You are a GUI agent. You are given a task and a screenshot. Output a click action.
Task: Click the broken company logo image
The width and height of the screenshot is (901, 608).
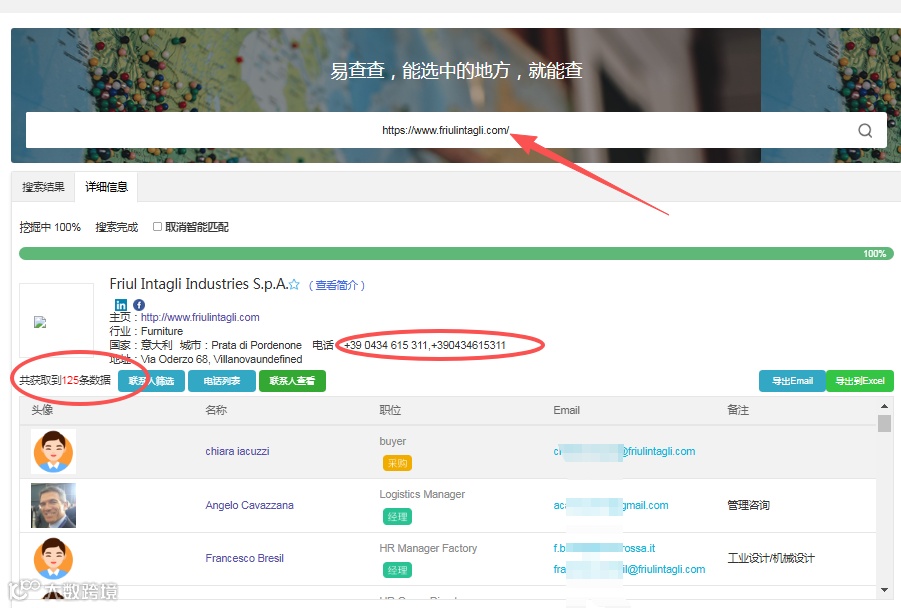click(40, 322)
